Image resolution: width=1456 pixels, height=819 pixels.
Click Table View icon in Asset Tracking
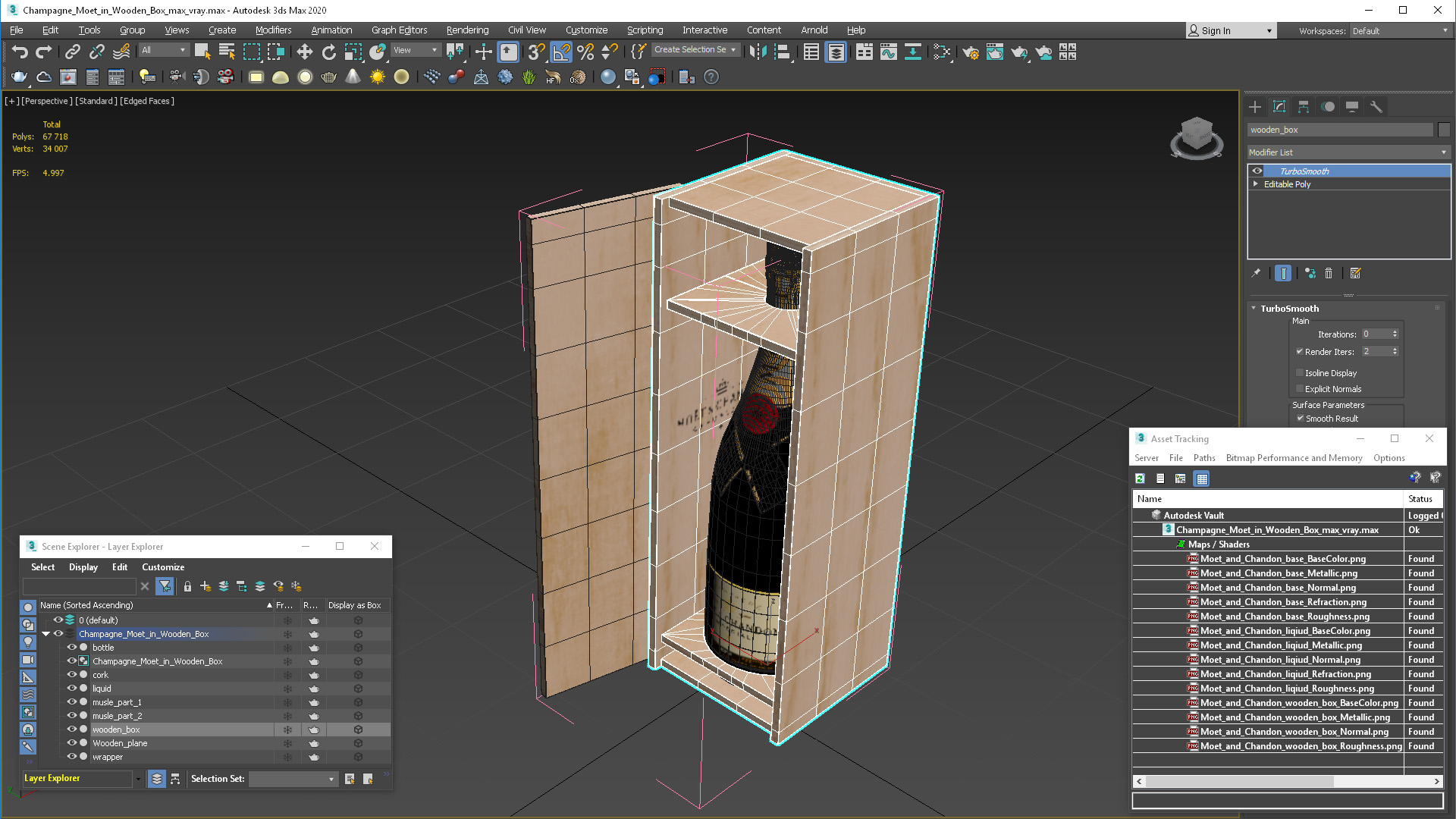tap(1201, 479)
